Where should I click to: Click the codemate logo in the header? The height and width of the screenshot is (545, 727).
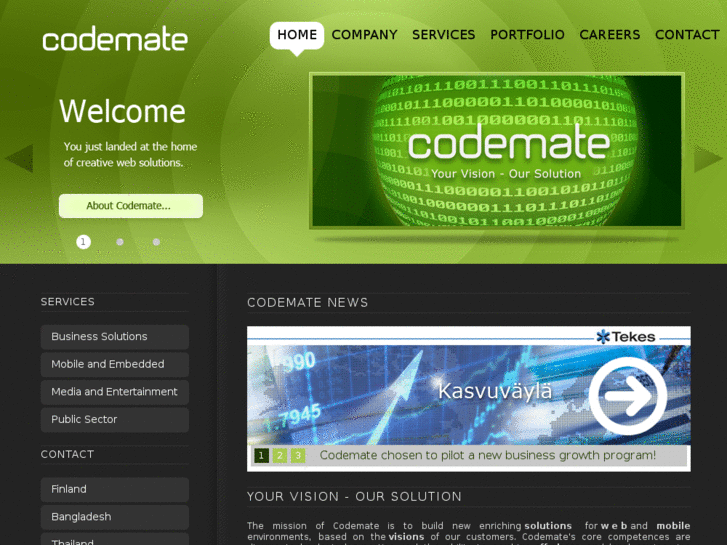pyautogui.click(x=115, y=38)
